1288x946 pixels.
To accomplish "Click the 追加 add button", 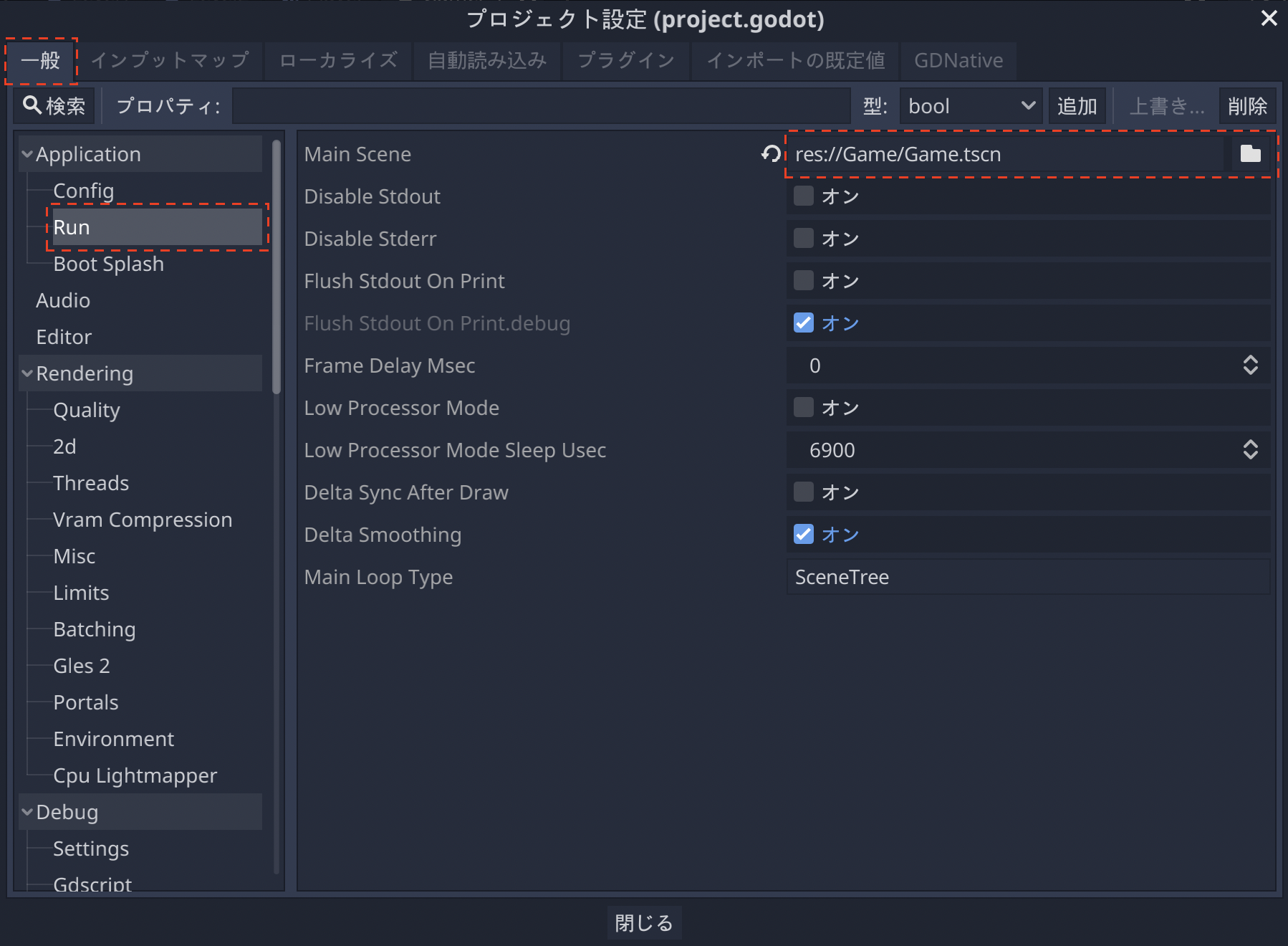I will coord(1077,106).
